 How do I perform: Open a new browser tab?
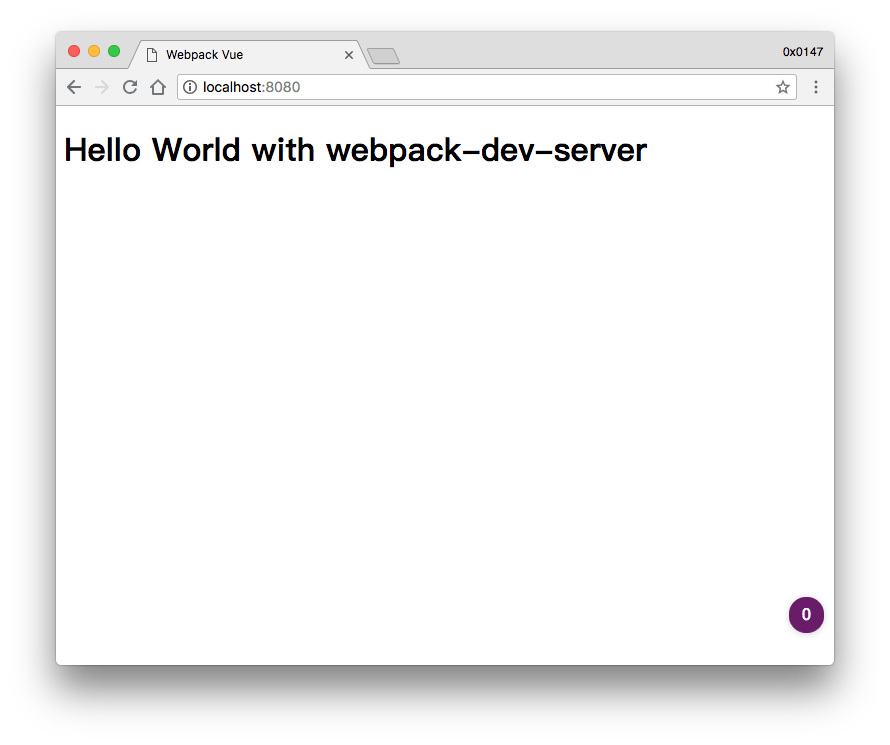point(383,56)
